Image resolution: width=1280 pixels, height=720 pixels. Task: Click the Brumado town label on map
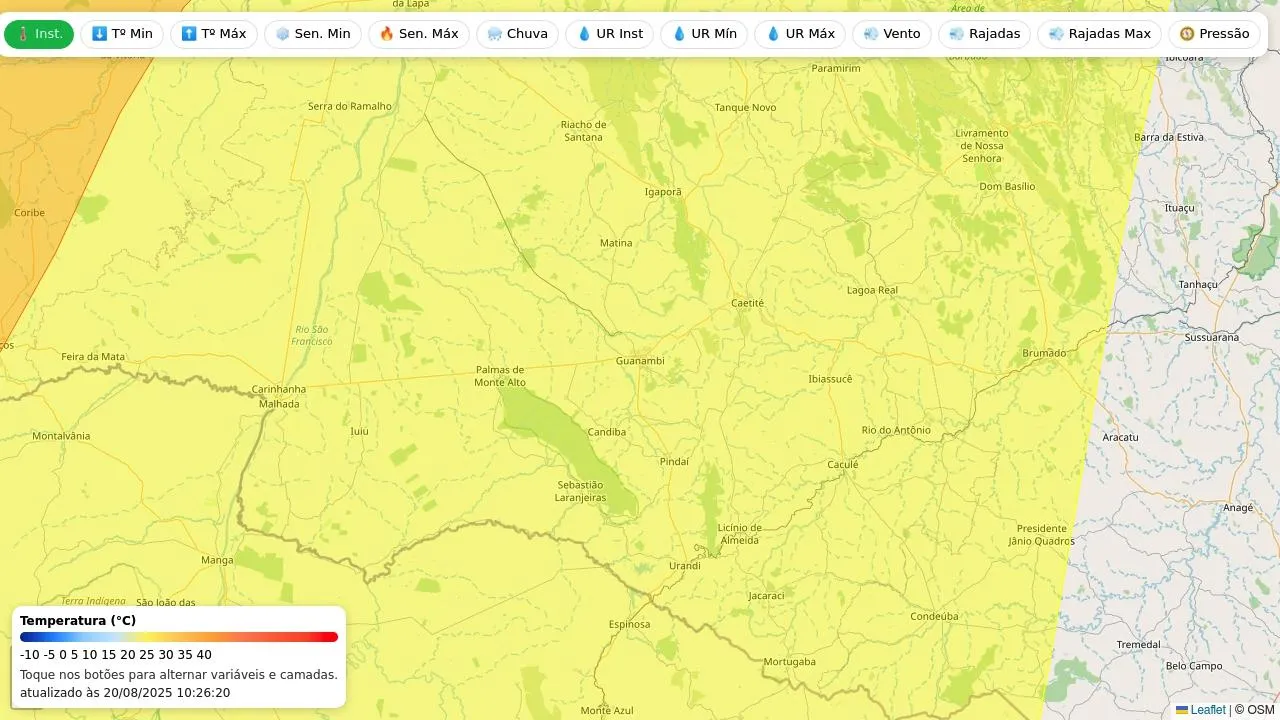pos(1044,354)
